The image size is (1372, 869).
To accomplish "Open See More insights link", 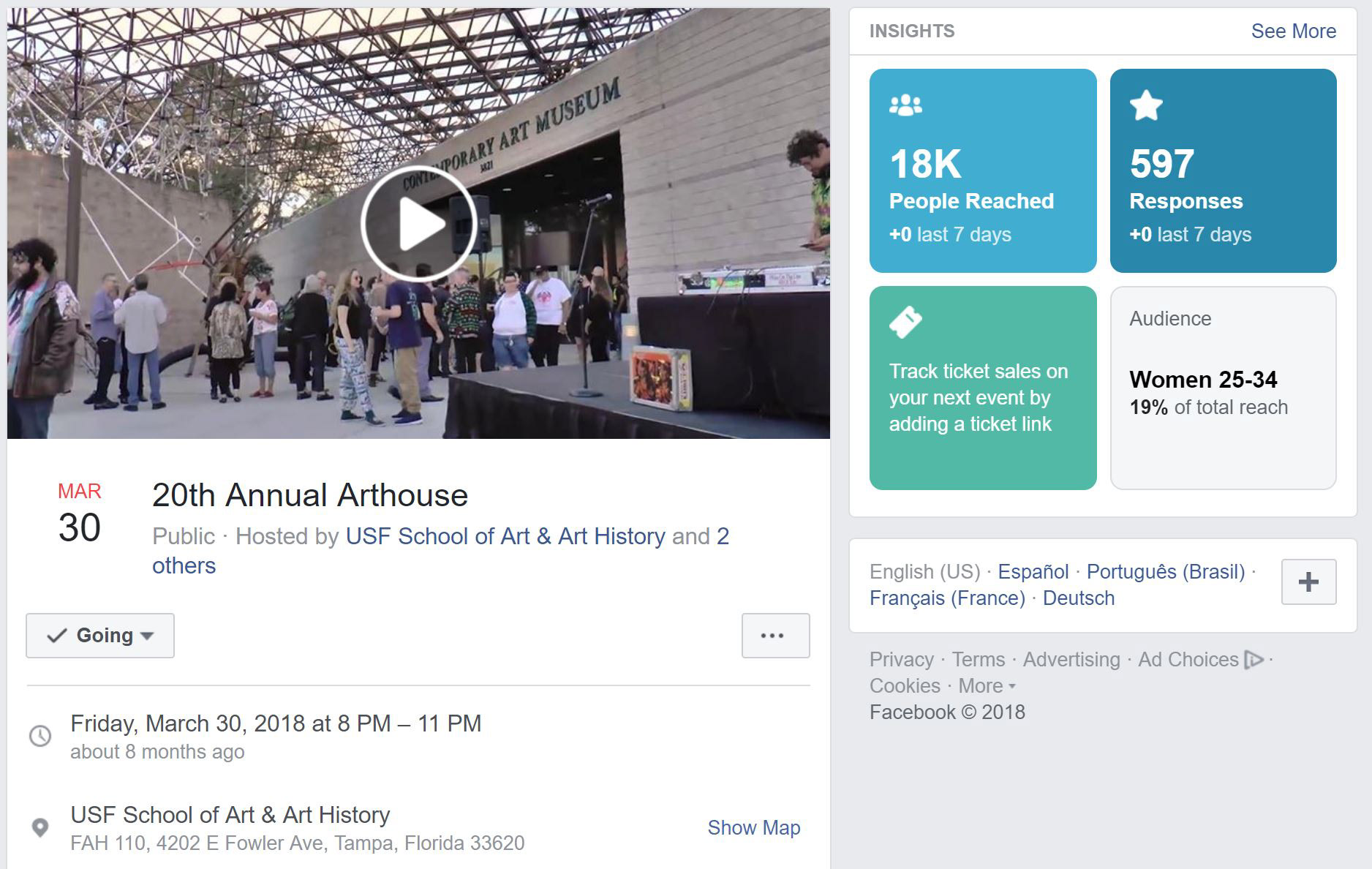I will click(1293, 31).
